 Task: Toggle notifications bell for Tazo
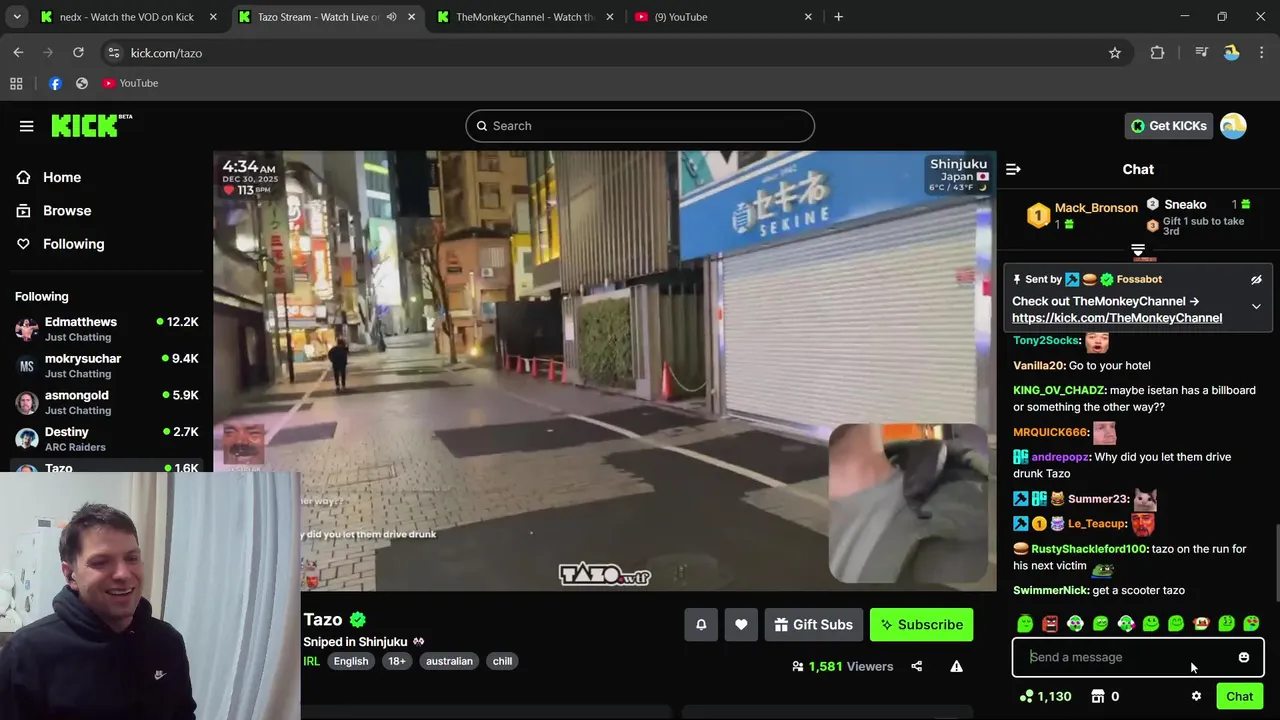(x=701, y=625)
